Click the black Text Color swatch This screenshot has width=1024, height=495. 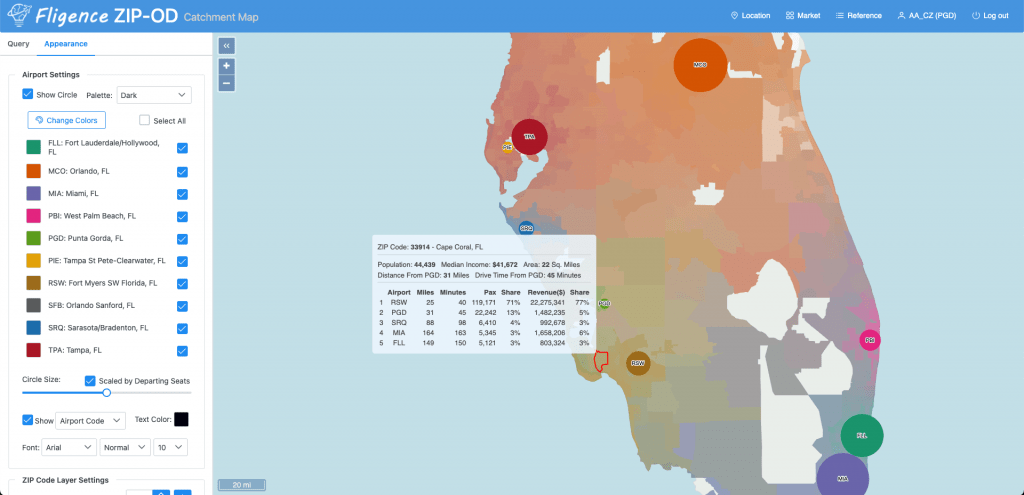click(x=182, y=419)
